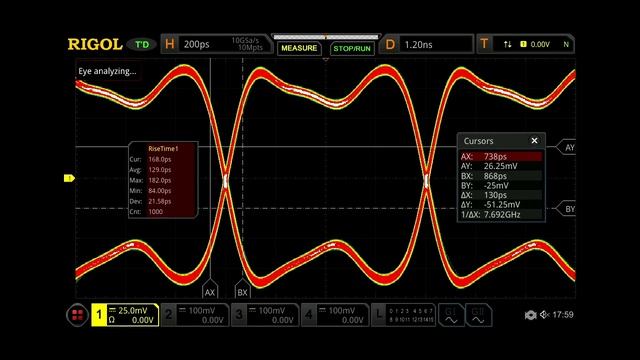Click the Cnt: 1000 value

(x=156, y=211)
